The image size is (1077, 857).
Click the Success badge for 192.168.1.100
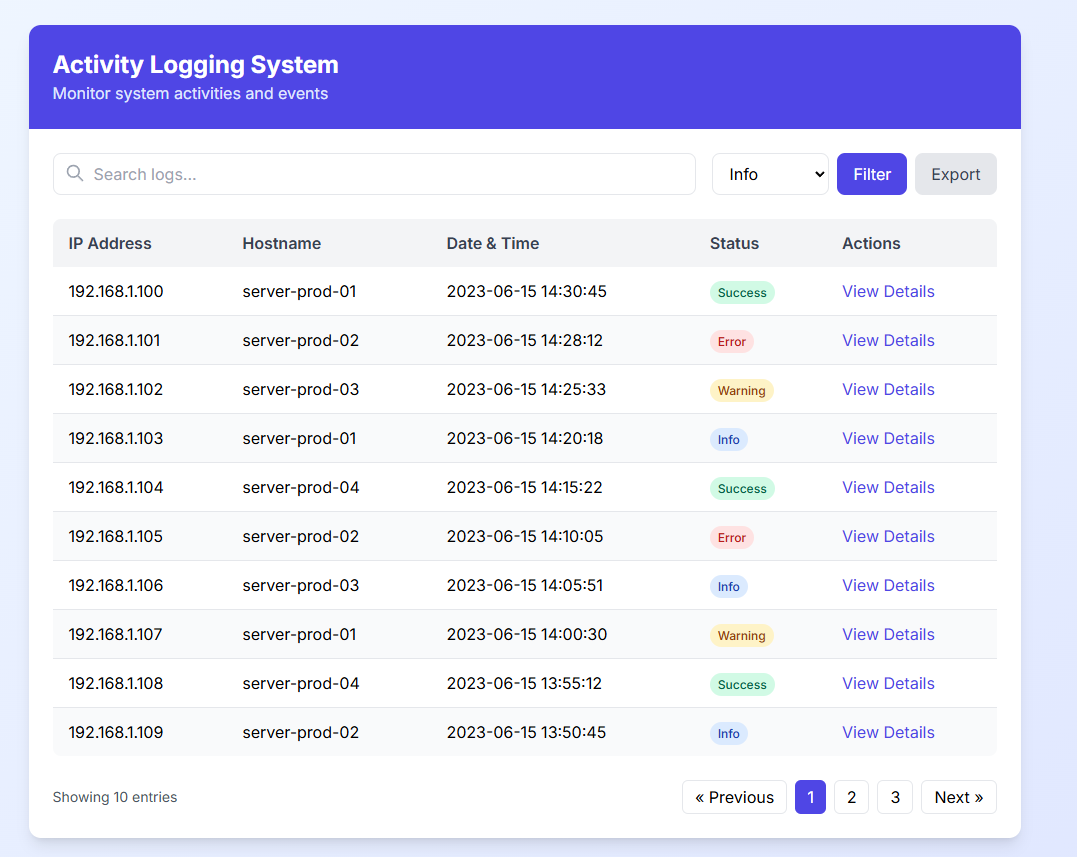pos(742,293)
